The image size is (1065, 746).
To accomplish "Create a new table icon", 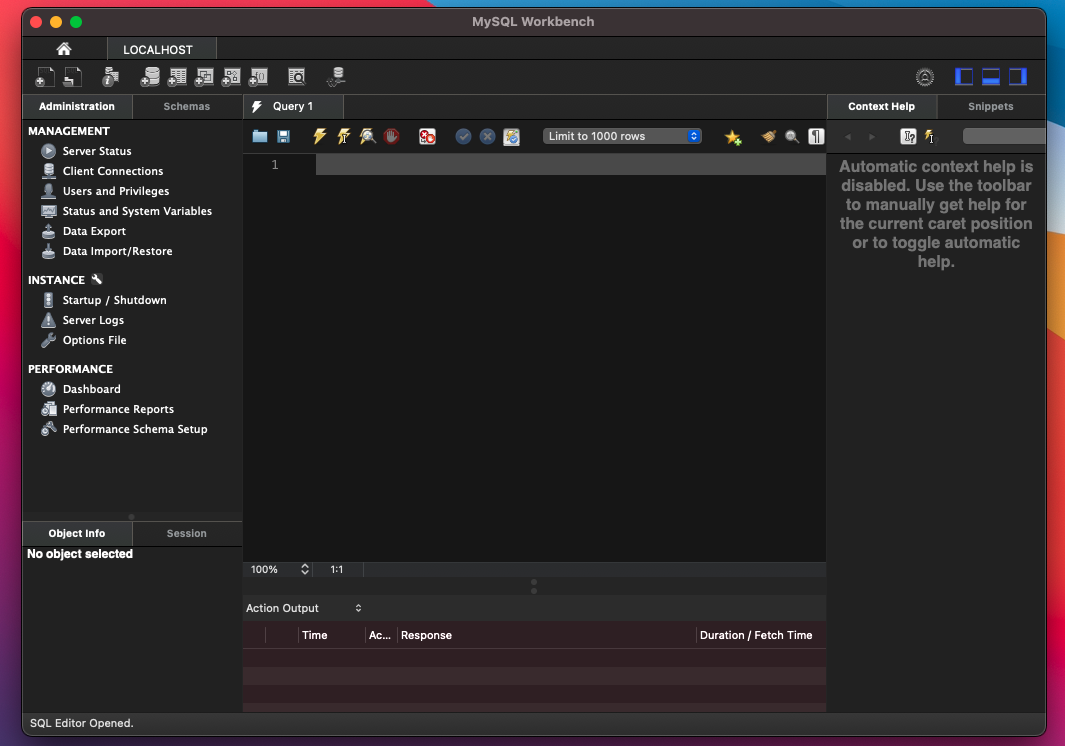I will coord(177,77).
